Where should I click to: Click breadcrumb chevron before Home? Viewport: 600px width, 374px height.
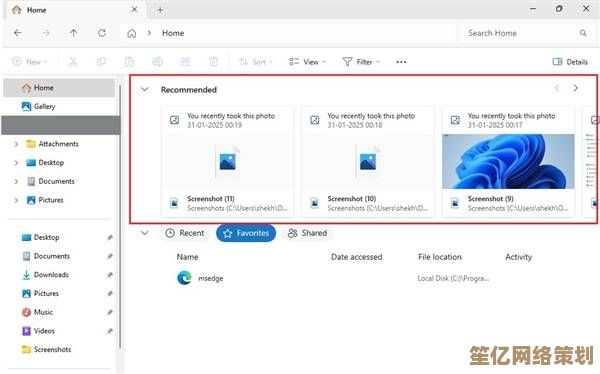click(149, 33)
